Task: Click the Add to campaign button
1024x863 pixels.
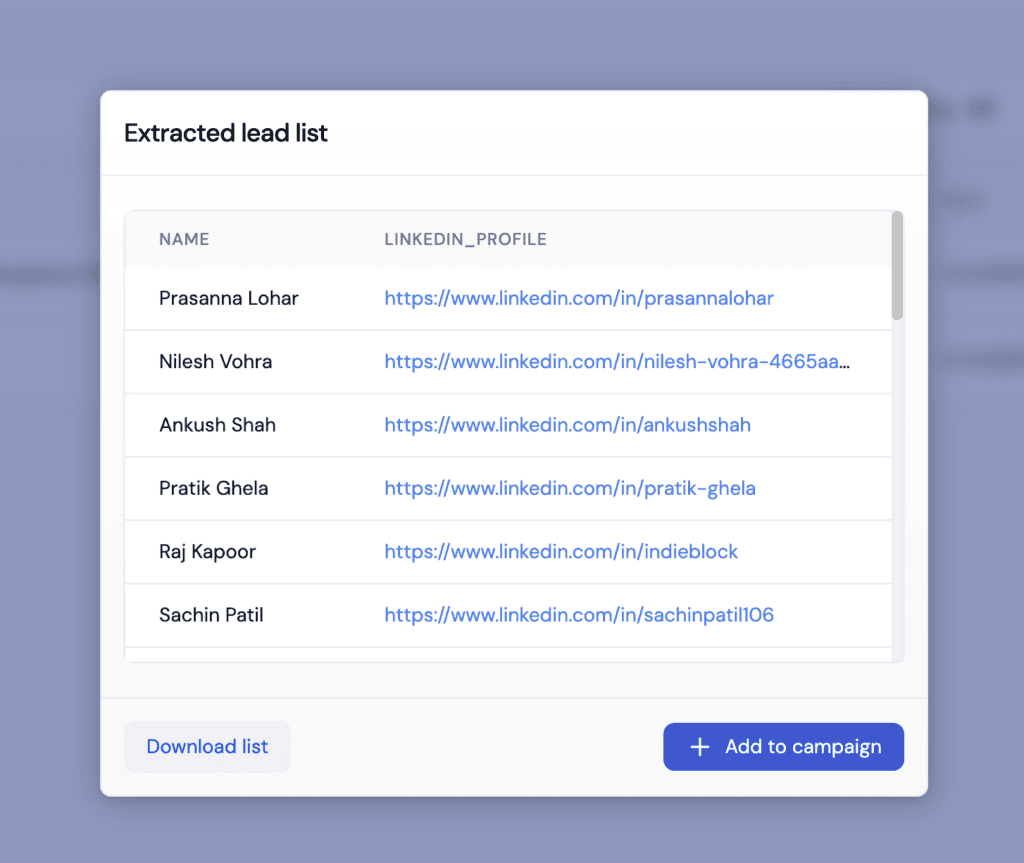Action: click(x=783, y=747)
